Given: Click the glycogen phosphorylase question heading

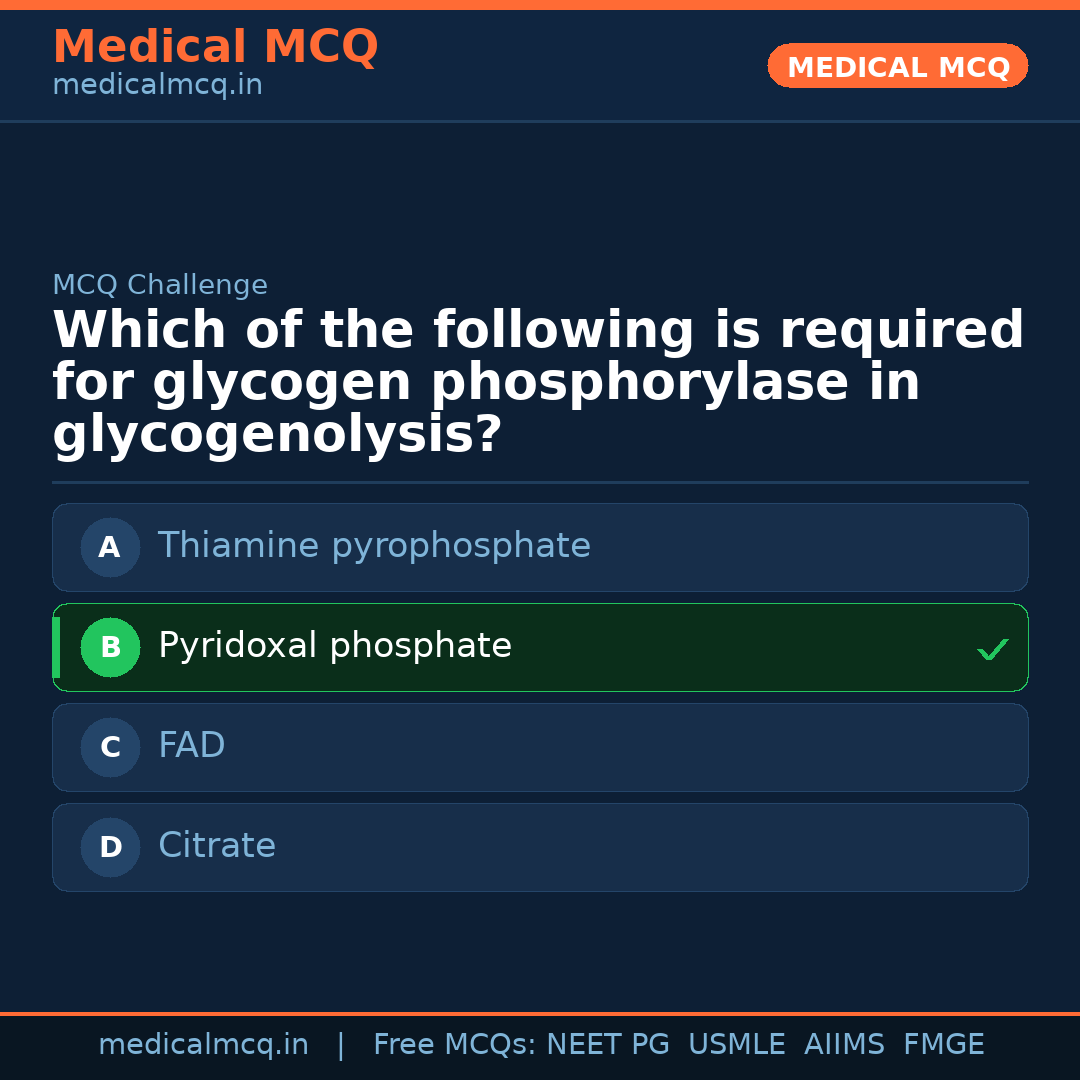Looking at the screenshot, I should click(538, 383).
